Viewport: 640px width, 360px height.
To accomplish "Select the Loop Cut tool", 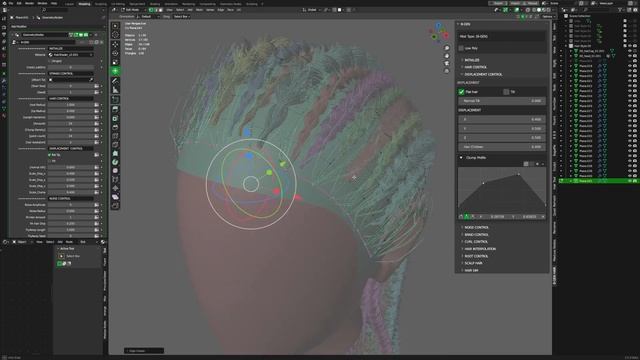I will pos(116,136).
